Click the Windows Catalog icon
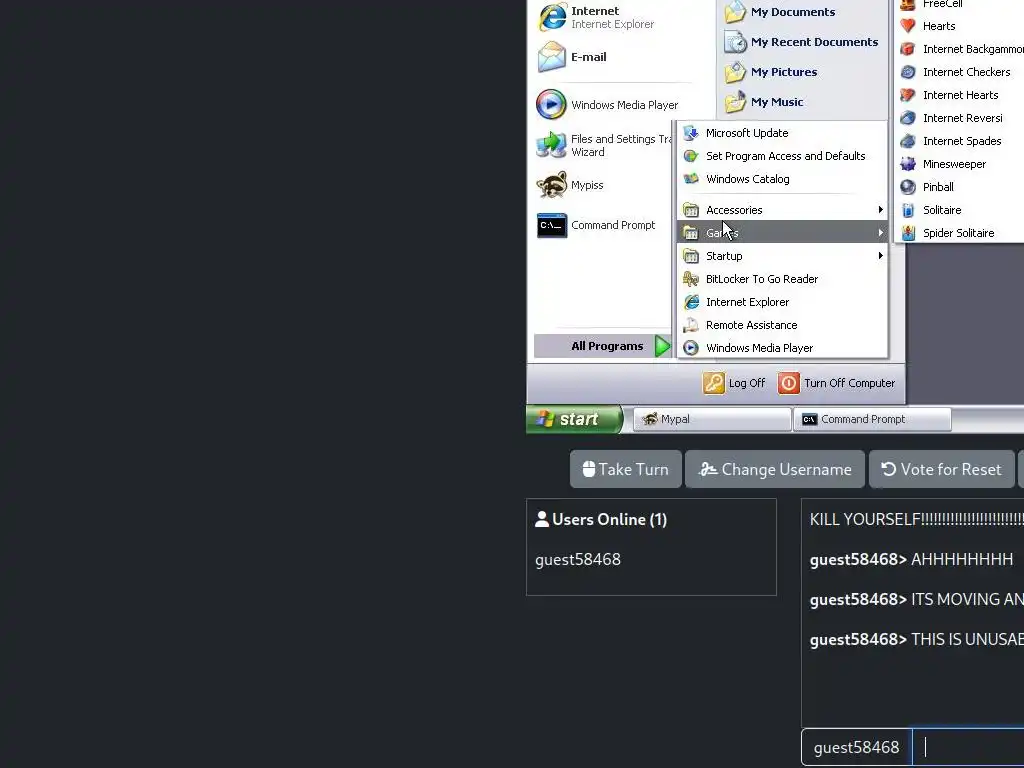Viewport: 1024px width, 768px height. click(691, 179)
